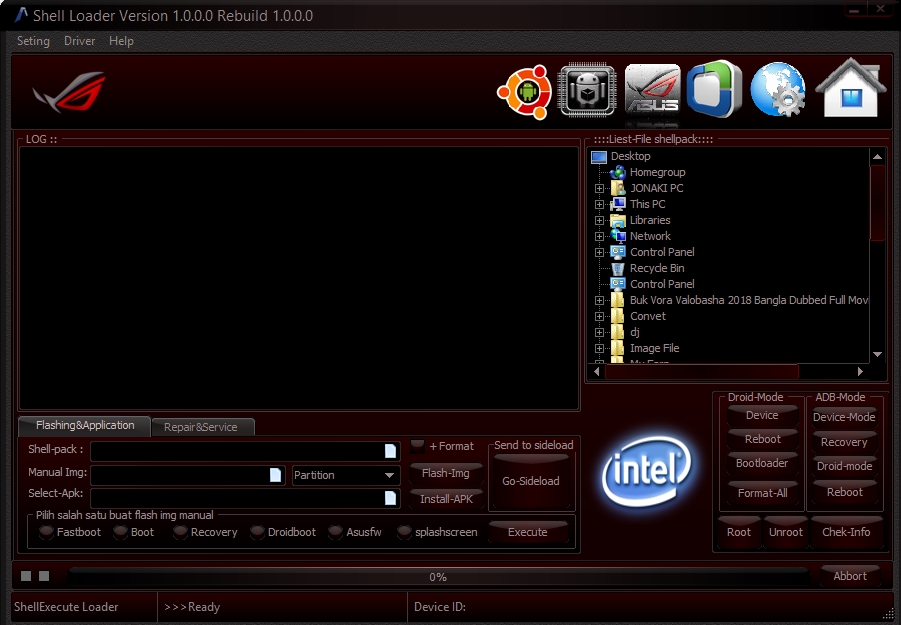Click the Execute button
Screen dimensions: 901x625
(527, 532)
